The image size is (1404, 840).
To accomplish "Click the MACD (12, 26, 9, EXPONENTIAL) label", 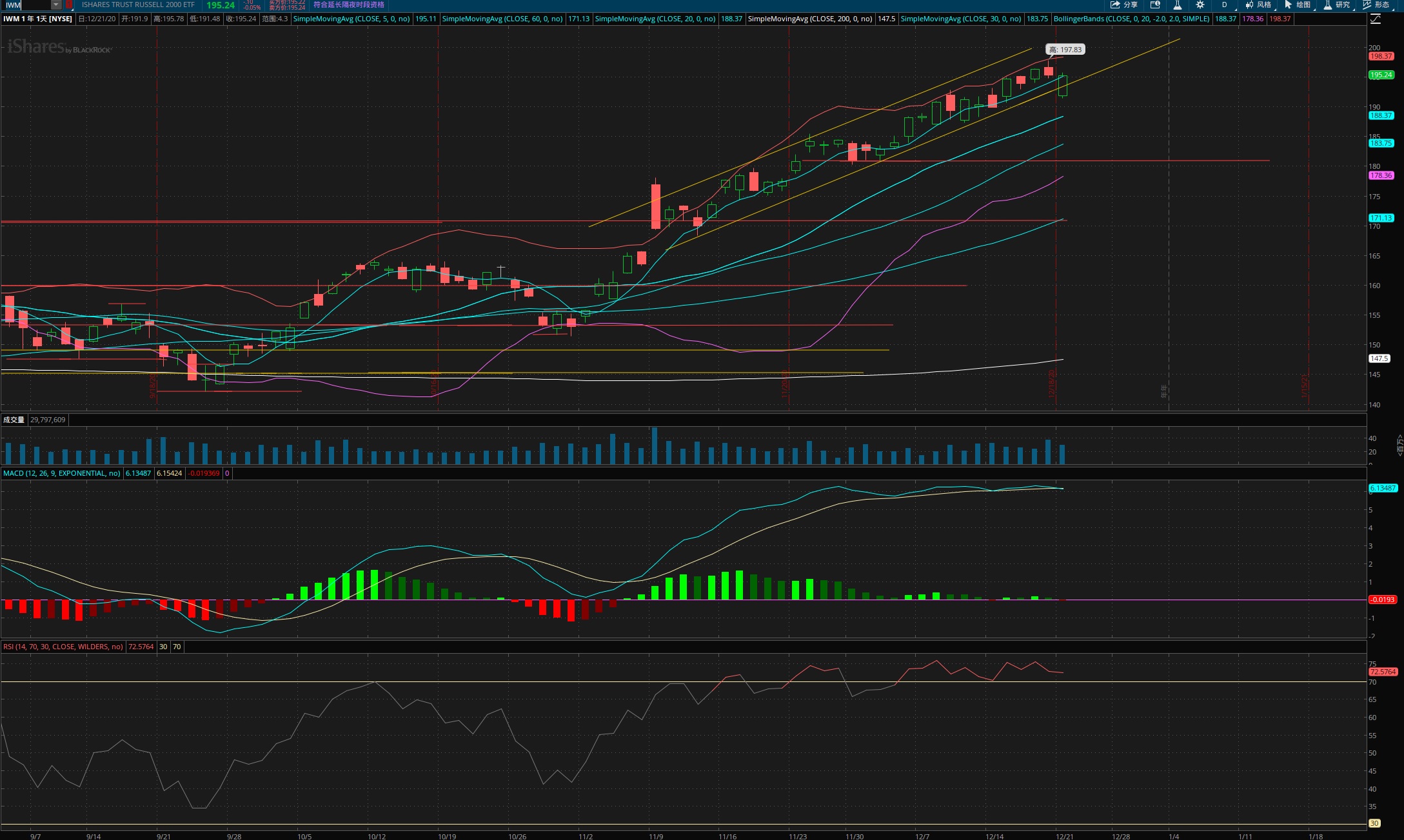I will point(62,473).
